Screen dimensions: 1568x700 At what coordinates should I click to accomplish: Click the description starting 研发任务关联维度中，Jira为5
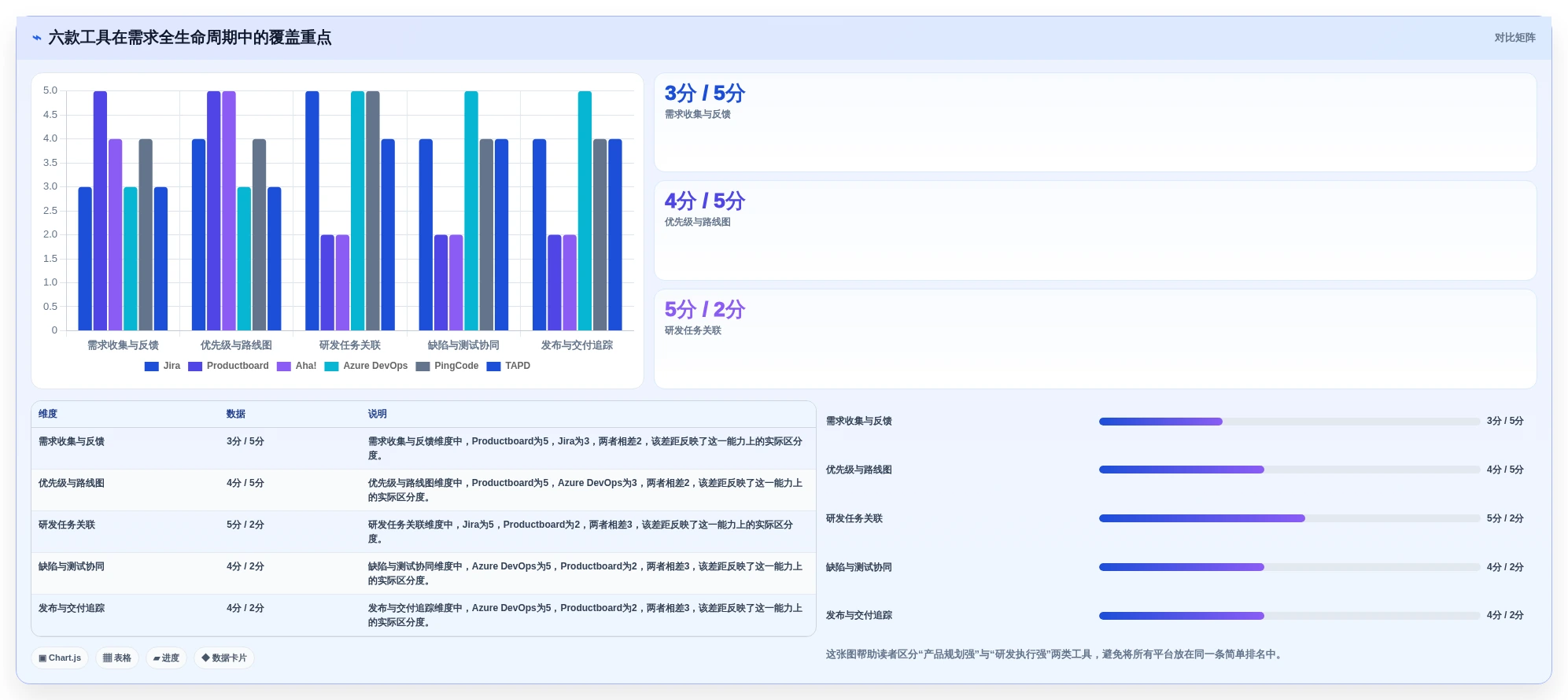pos(581,532)
